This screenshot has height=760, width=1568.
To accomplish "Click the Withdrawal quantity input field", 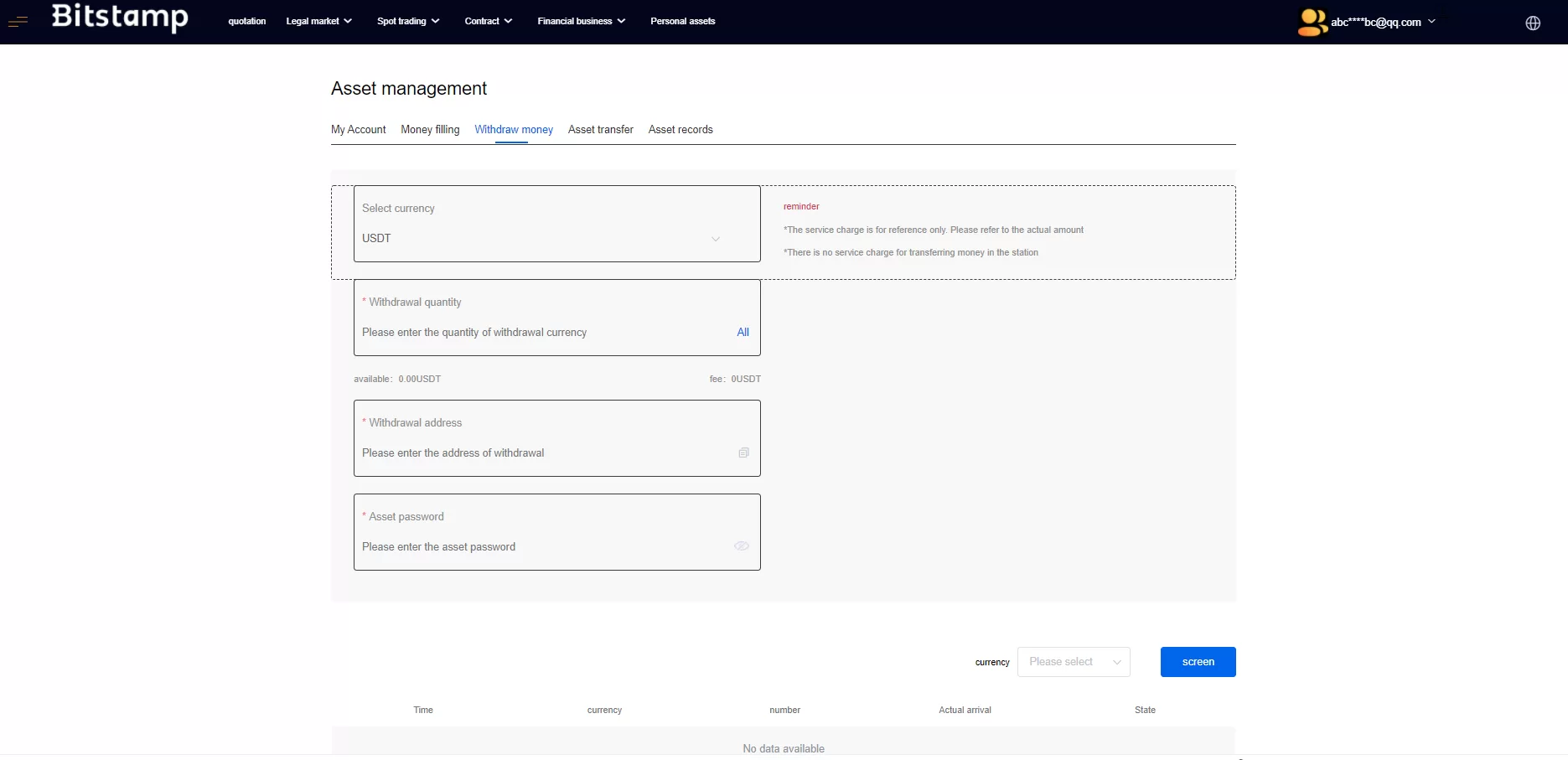I will click(x=545, y=333).
